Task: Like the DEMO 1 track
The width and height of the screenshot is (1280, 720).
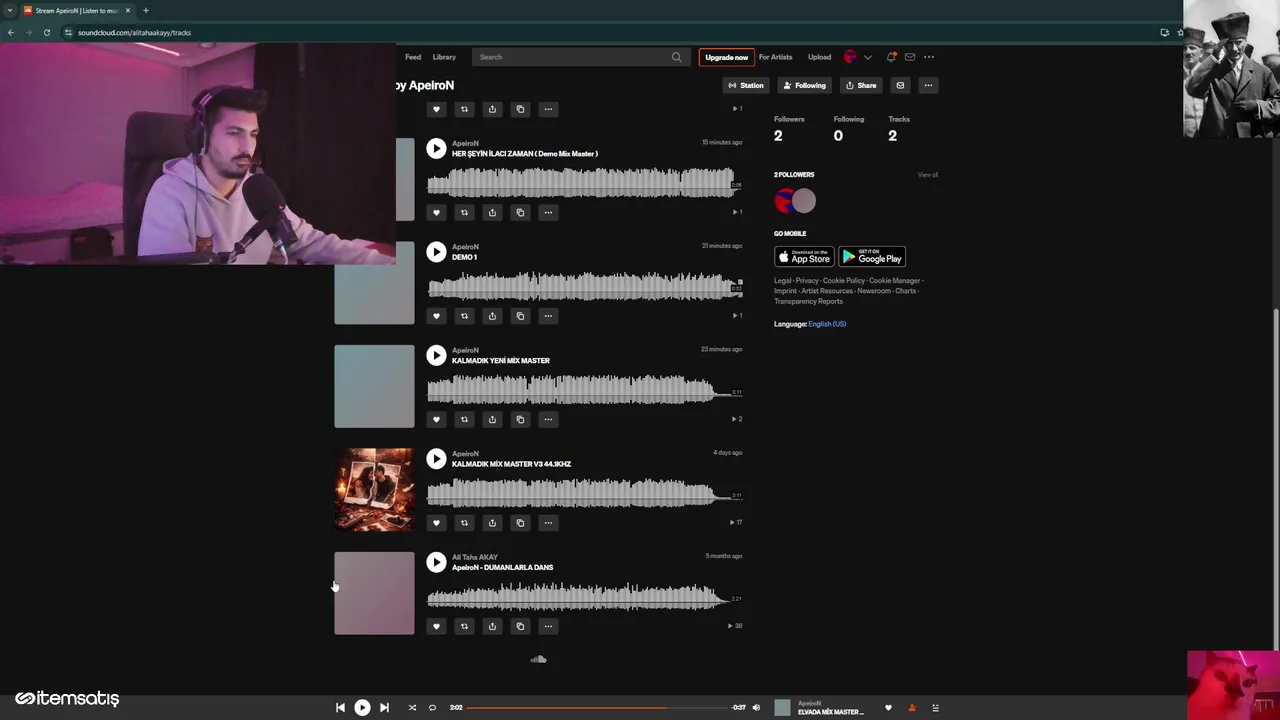Action: [436, 316]
